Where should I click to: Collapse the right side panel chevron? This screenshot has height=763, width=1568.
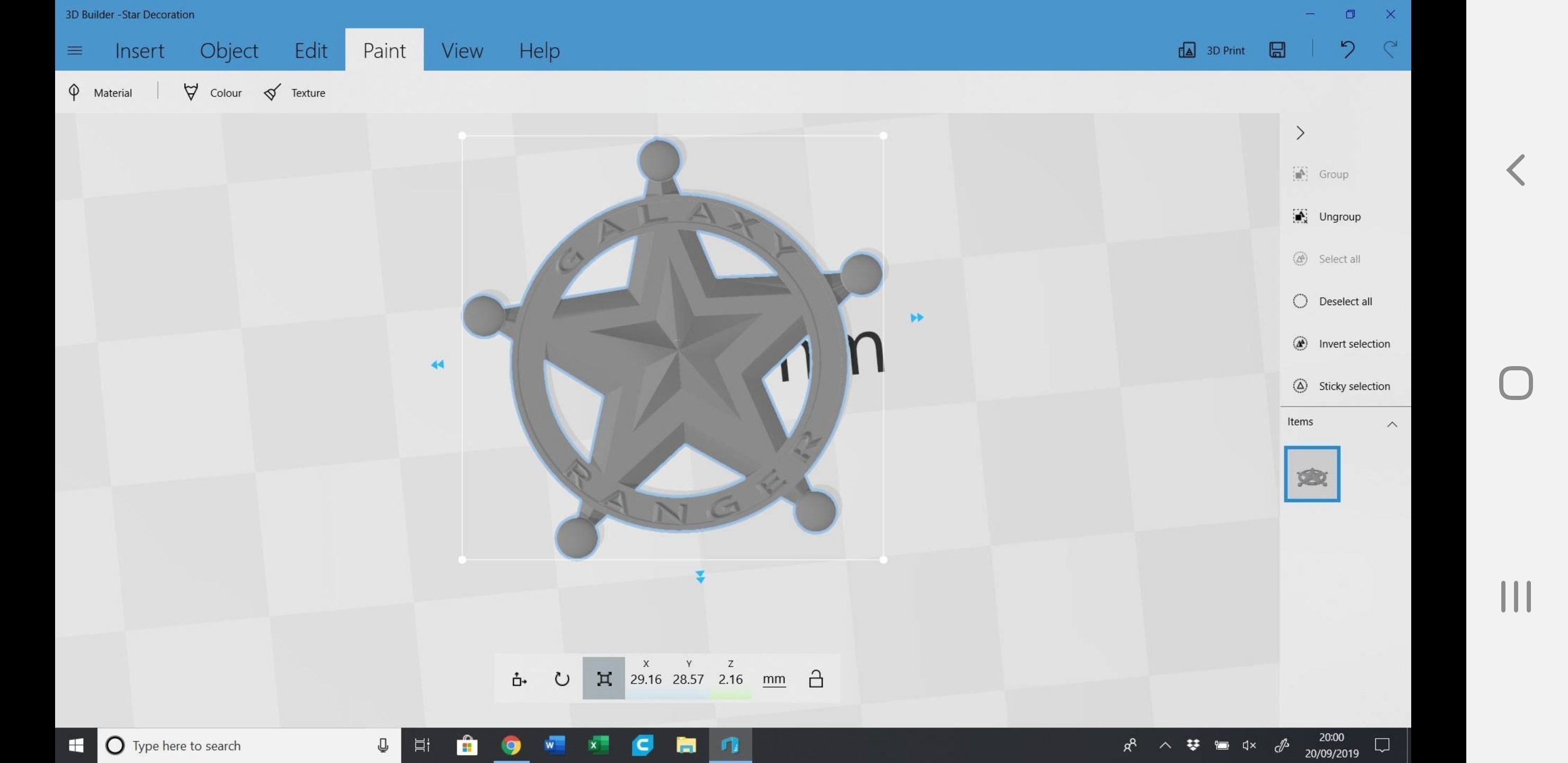(x=1300, y=133)
